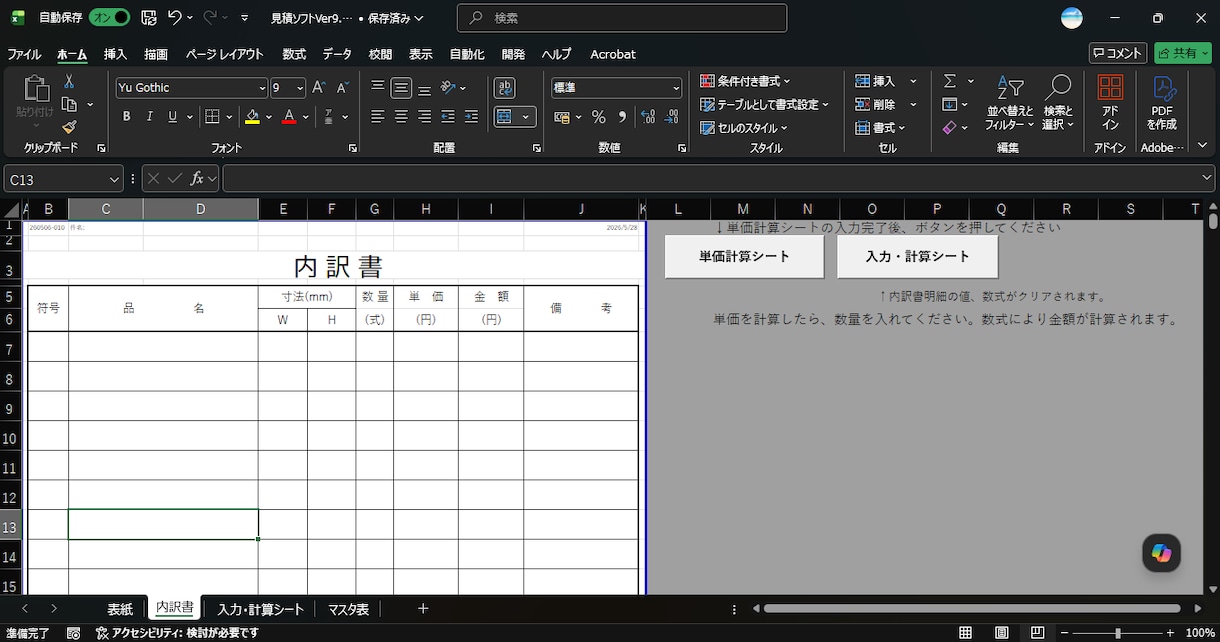Open 並べ替えとフィルター sort and filter menu
Screen dimensions: 1220x642
(1010, 103)
